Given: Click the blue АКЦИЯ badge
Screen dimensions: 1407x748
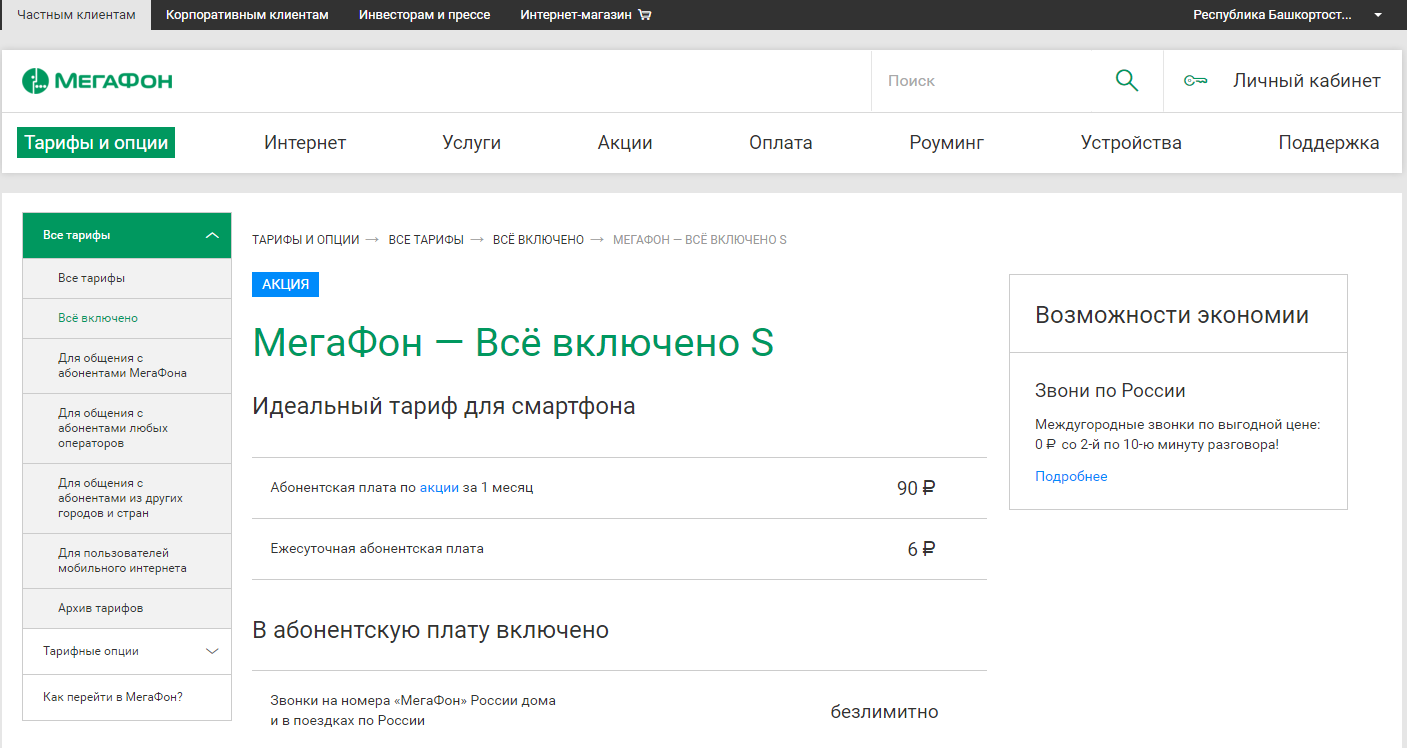Looking at the screenshot, I should tap(285, 284).
